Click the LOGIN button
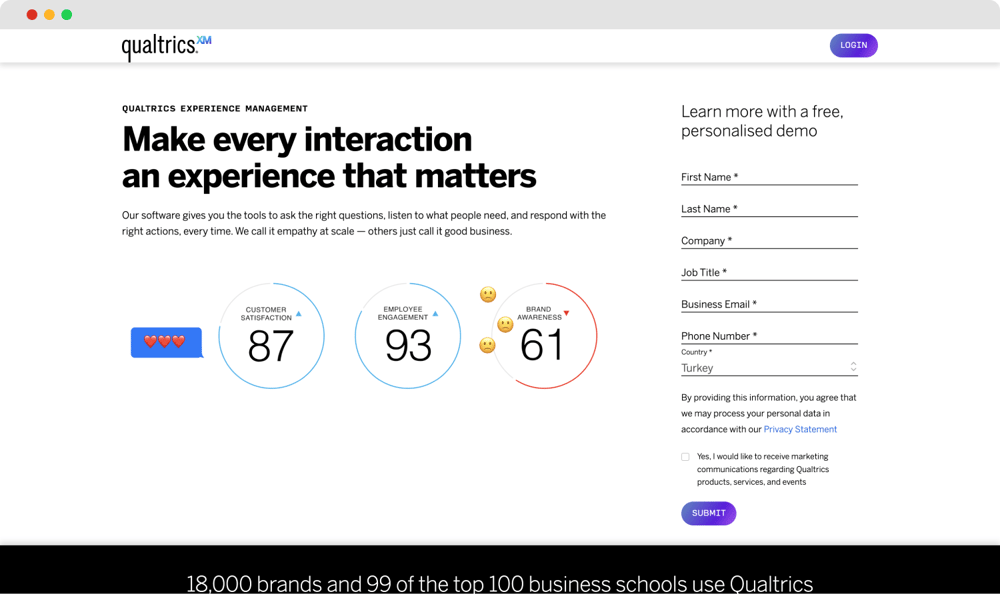This screenshot has width=1000, height=594. coord(853,45)
